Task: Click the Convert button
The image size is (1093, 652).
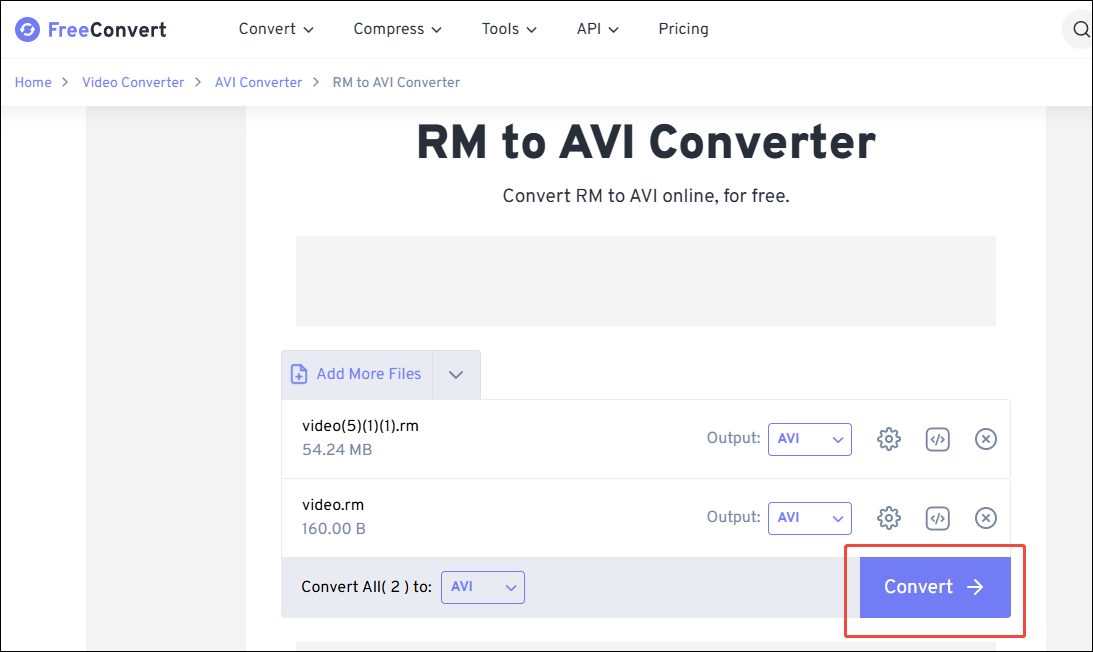Action: pos(935,587)
